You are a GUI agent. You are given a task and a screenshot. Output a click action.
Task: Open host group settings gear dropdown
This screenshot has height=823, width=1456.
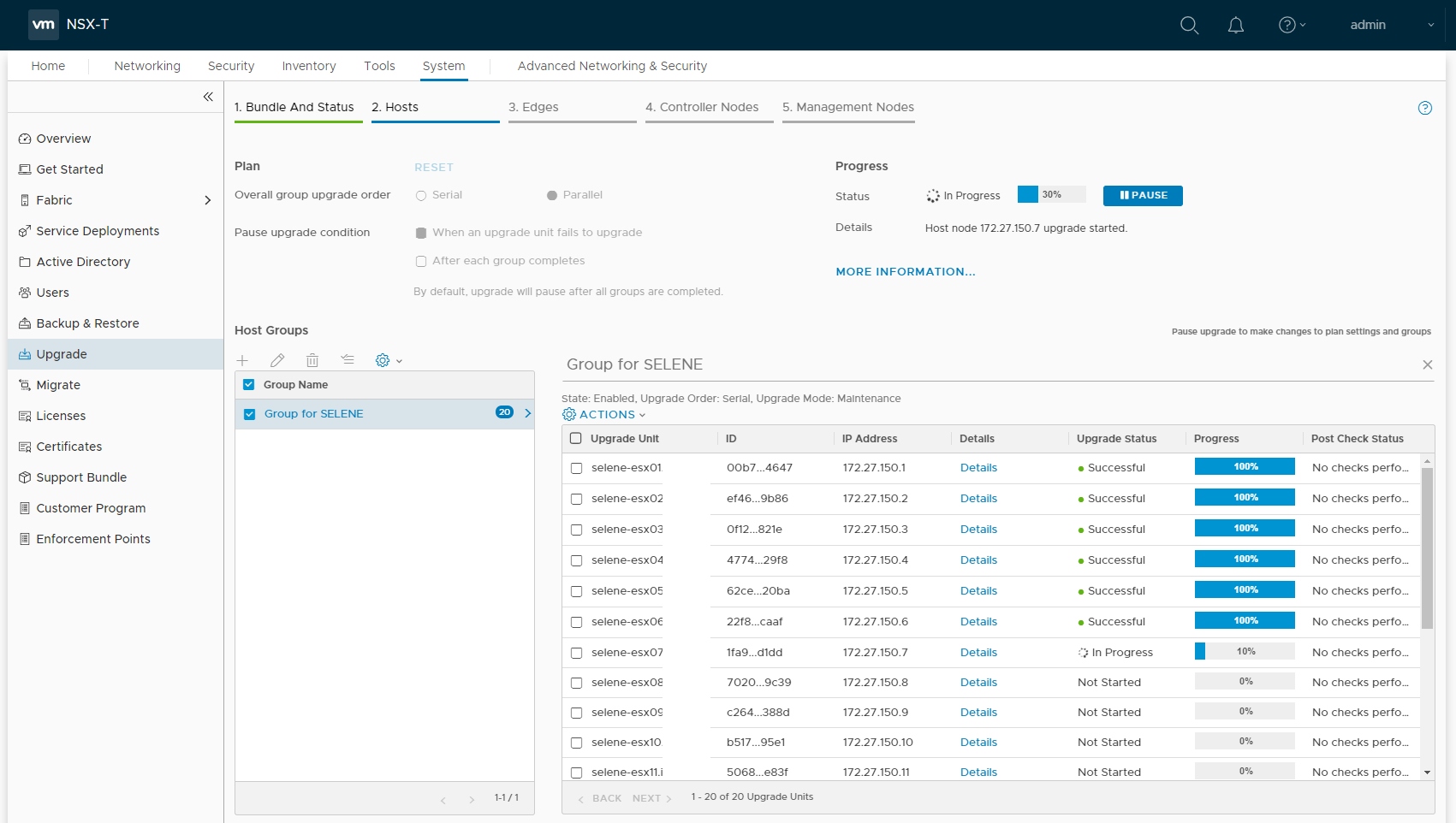[389, 360]
